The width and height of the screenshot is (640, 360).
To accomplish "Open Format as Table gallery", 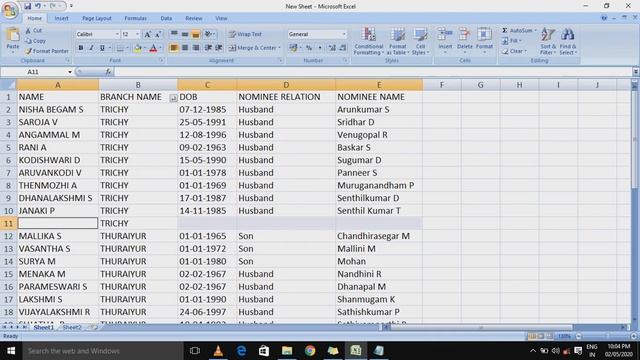I will tap(398, 41).
